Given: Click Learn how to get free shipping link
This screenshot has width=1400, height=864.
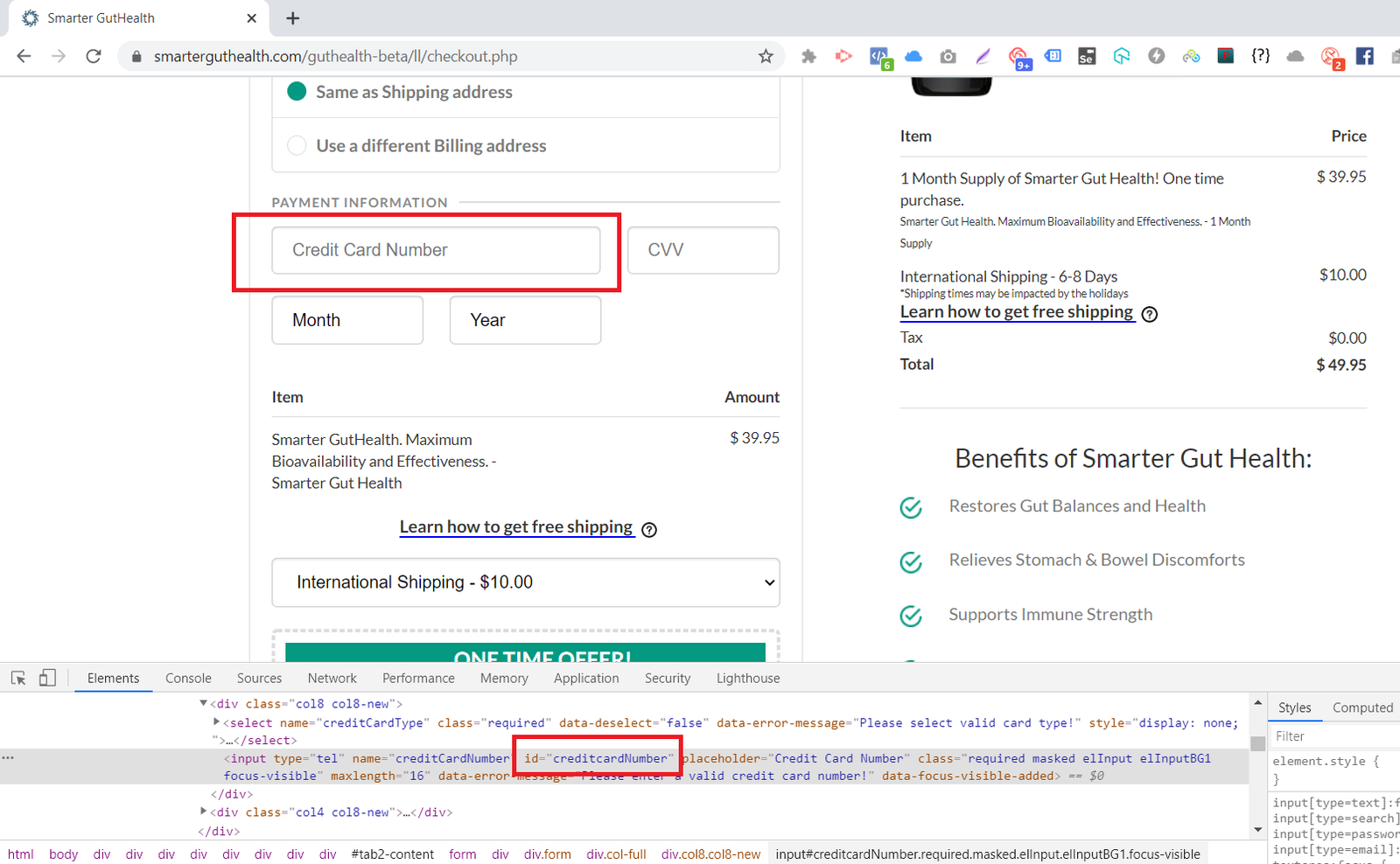Looking at the screenshot, I should pos(515,526).
